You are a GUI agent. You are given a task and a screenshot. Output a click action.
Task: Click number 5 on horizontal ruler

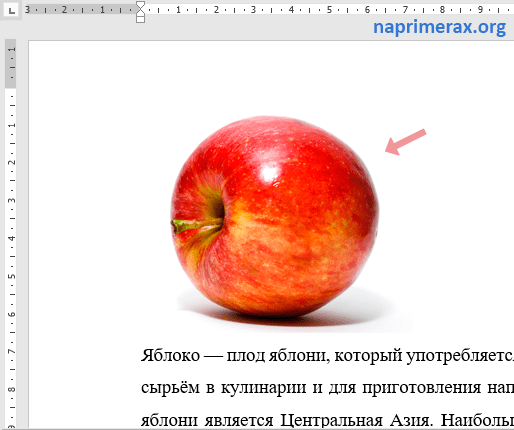pyautogui.click(x=329, y=10)
